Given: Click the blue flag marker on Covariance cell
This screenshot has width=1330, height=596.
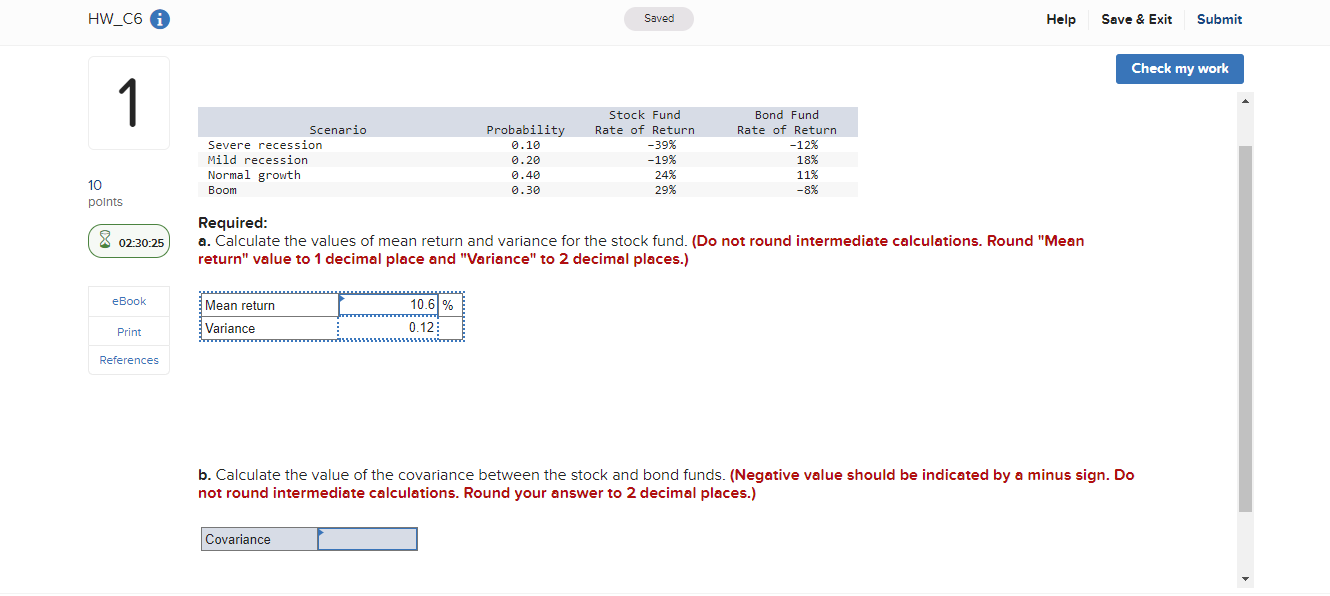Looking at the screenshot, I should (x=320, y=531).
